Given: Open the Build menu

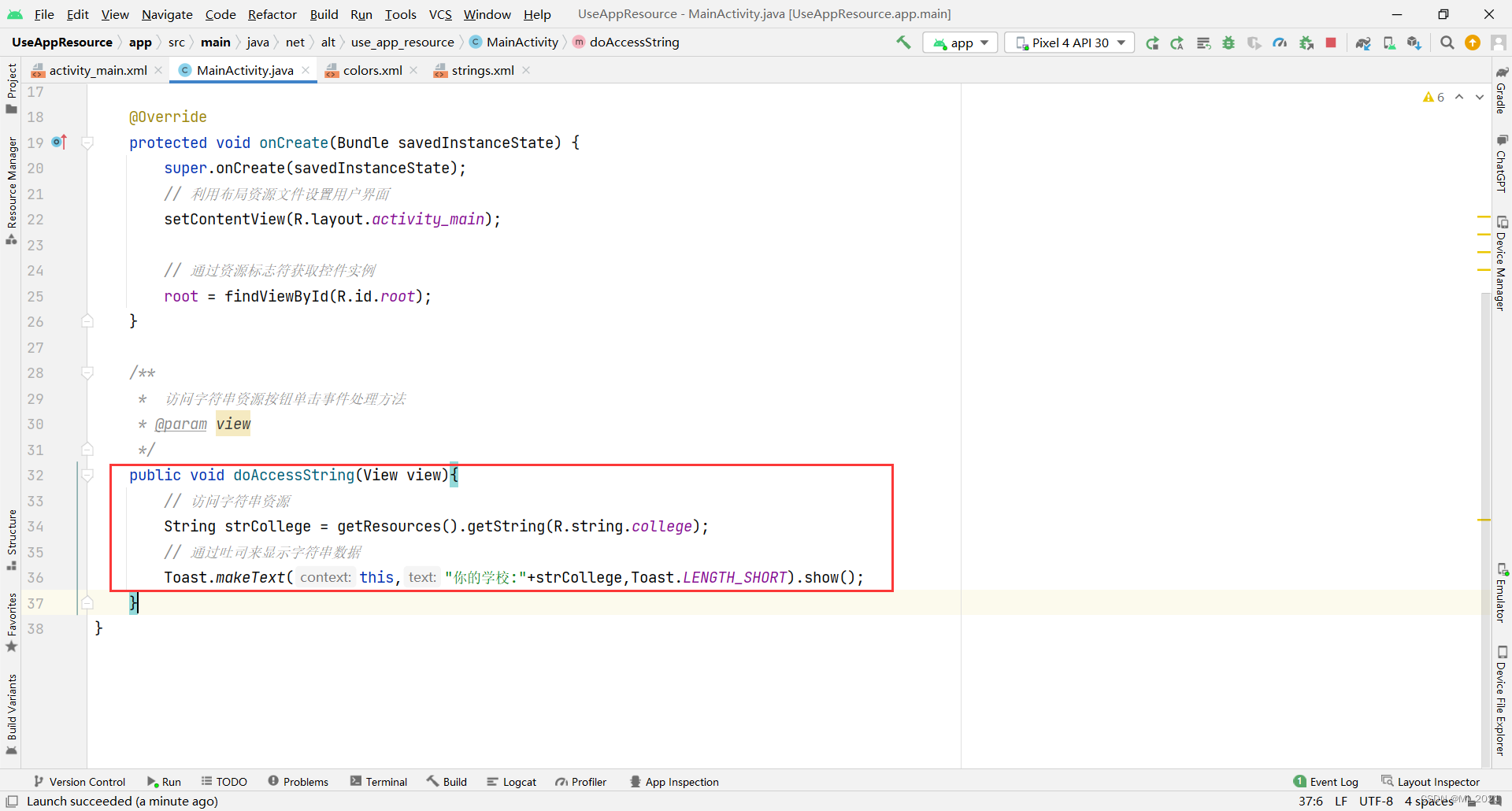Looking at the screenshot, I should (x=324, y=14).
